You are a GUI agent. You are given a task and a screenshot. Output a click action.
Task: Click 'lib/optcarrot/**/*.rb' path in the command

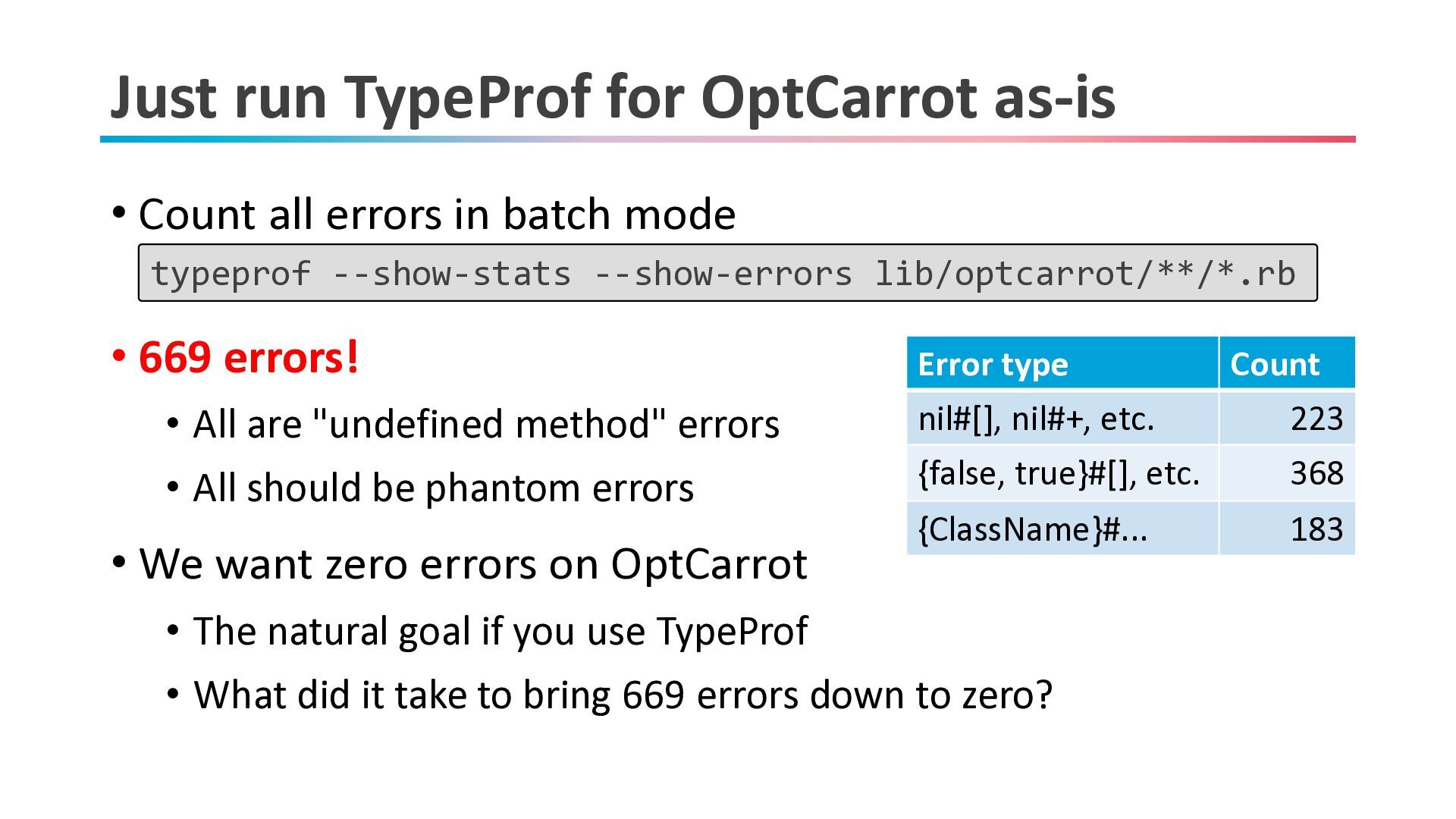[x=1085, y=274]
